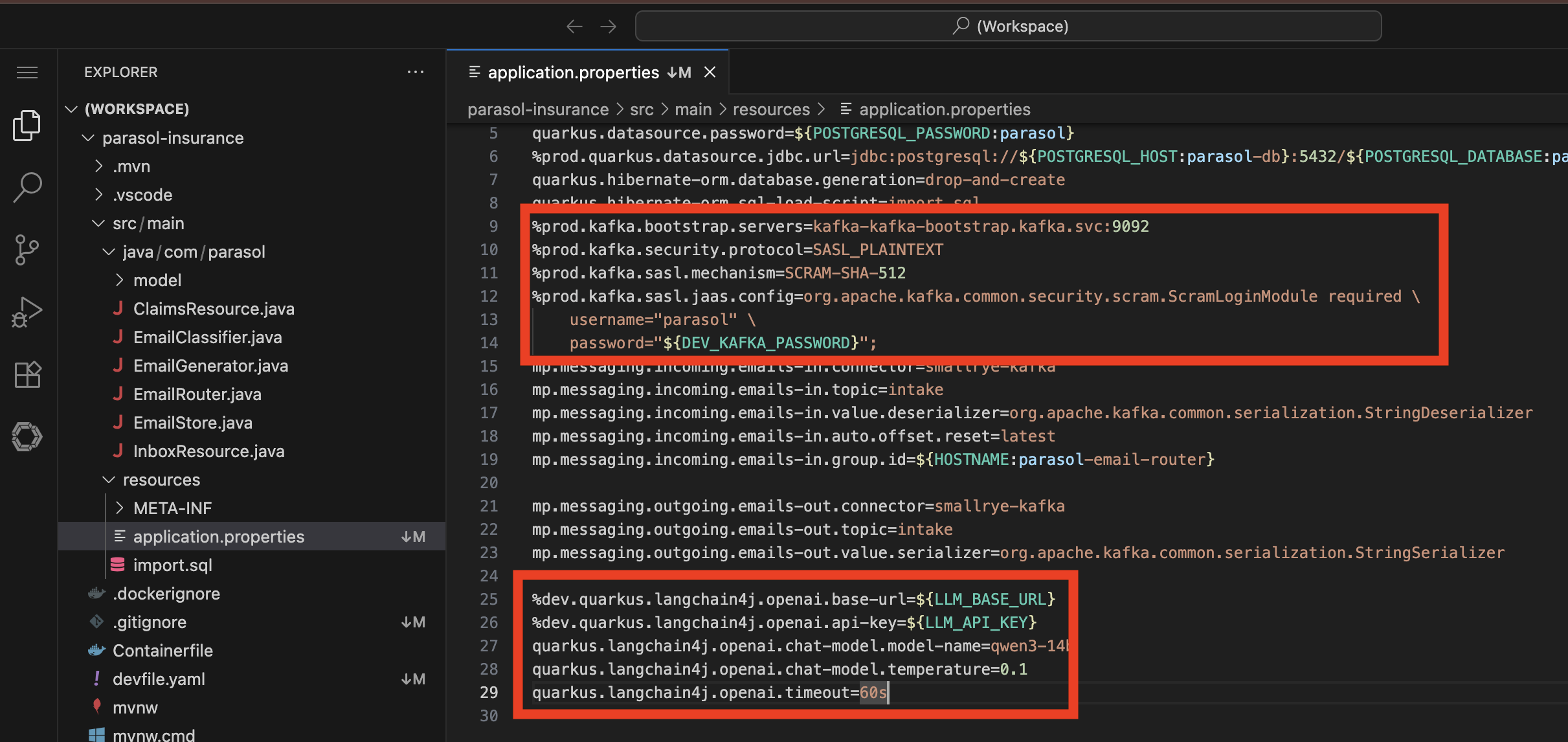This screenshot has width=1568, height=742.
Task: Collapse the resources folder
Action: point(107,479)
